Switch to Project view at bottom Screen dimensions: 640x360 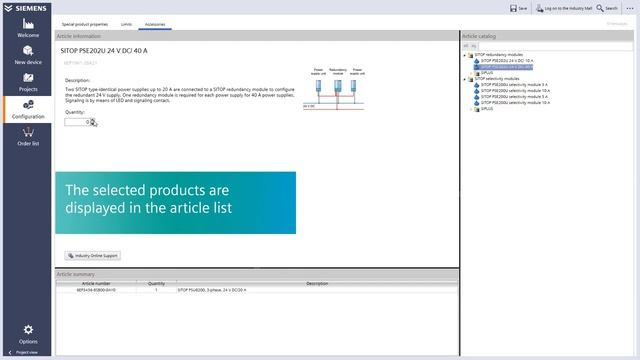(23, 352)
